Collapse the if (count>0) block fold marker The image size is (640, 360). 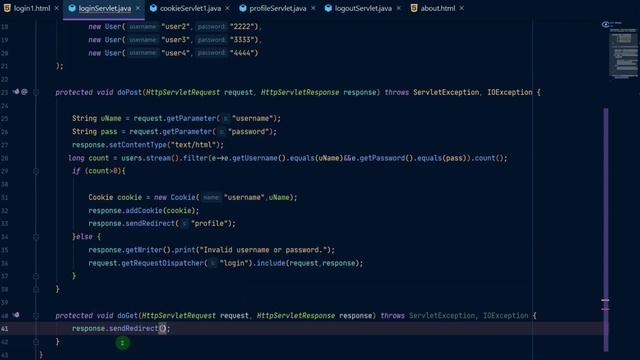tap(36, 171)
